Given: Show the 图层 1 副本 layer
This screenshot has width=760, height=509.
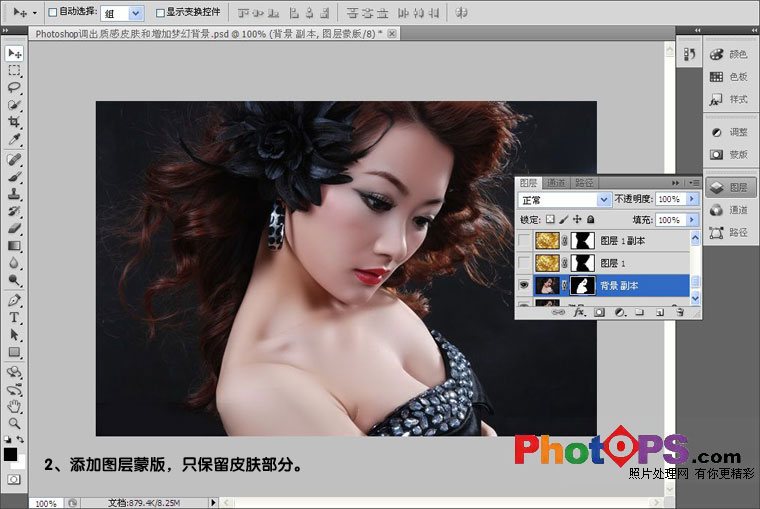Looking at the screenshot, I should [x=524, y=240].
